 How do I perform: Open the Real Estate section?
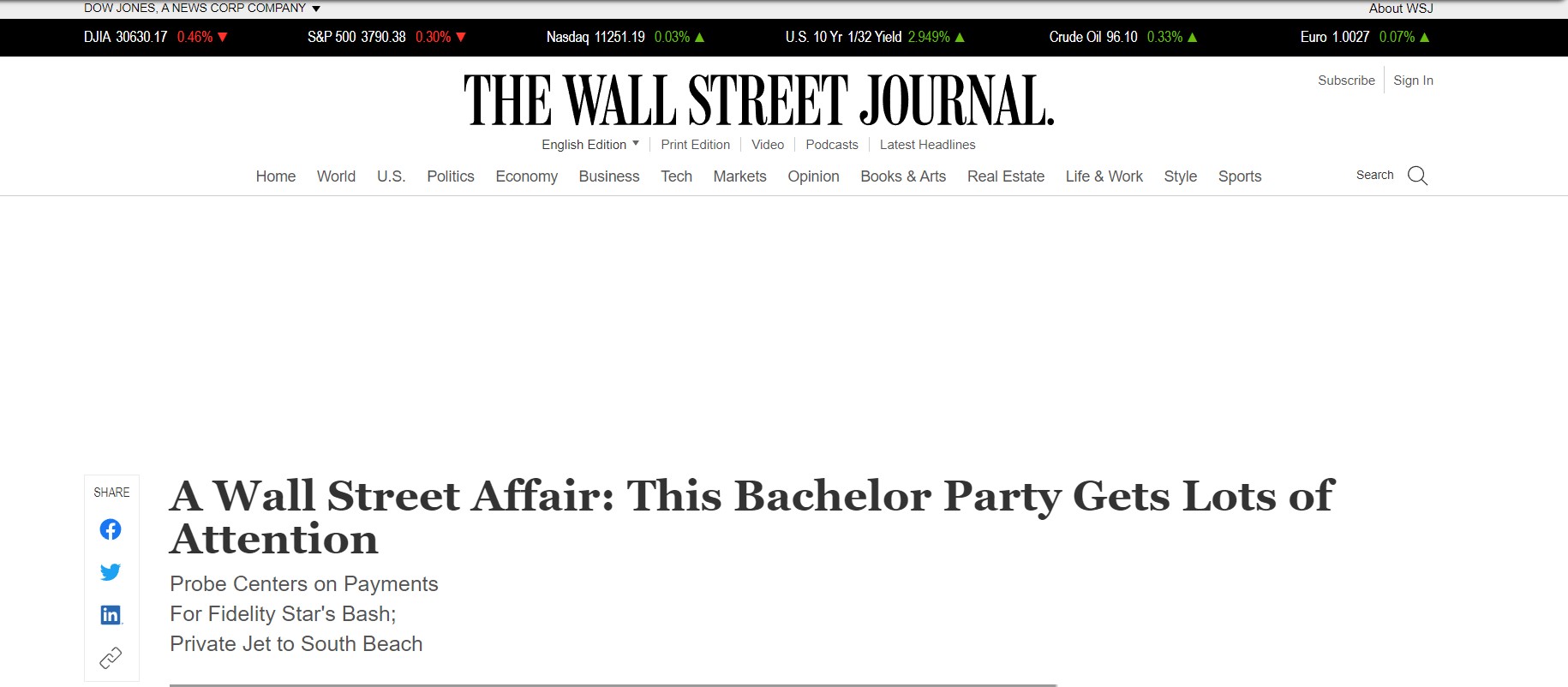tap(1005, 176)
